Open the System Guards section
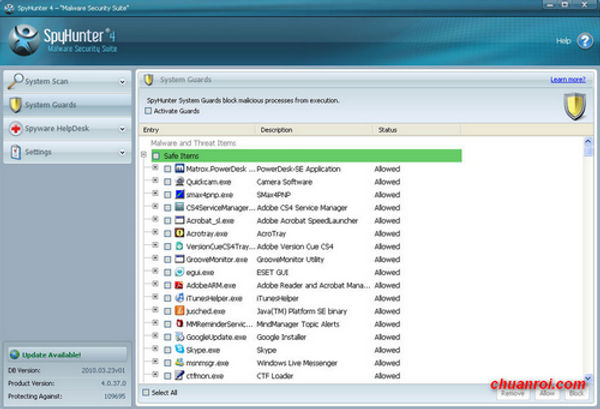The height and width of the screenshot is (409, 600). tap(67, 105)
